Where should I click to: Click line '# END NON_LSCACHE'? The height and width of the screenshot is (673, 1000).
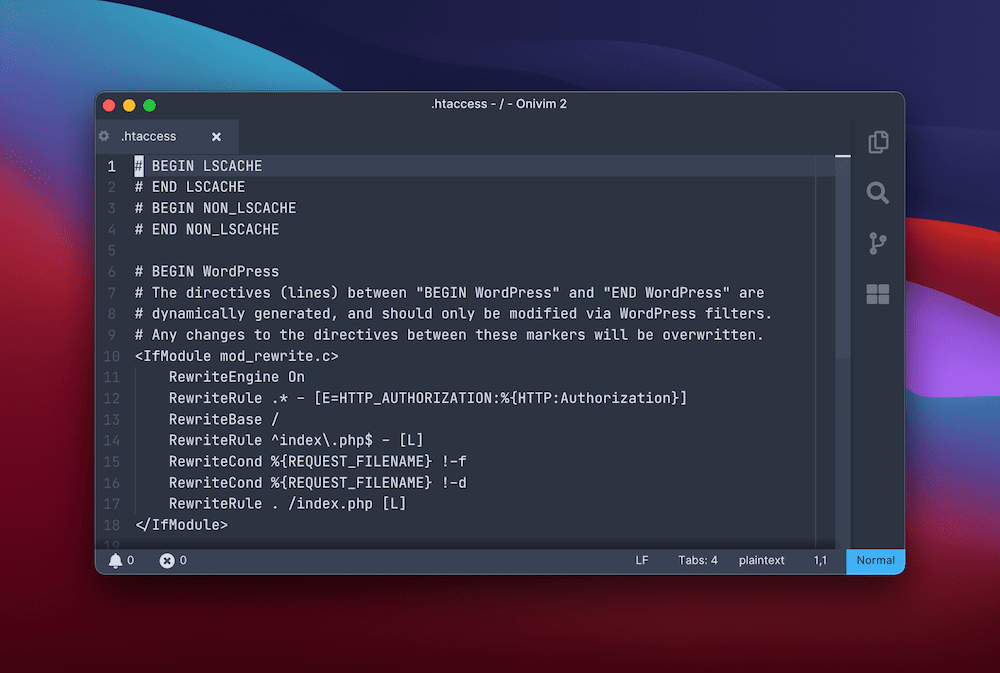pyautogui.click(x=207, y=229)
